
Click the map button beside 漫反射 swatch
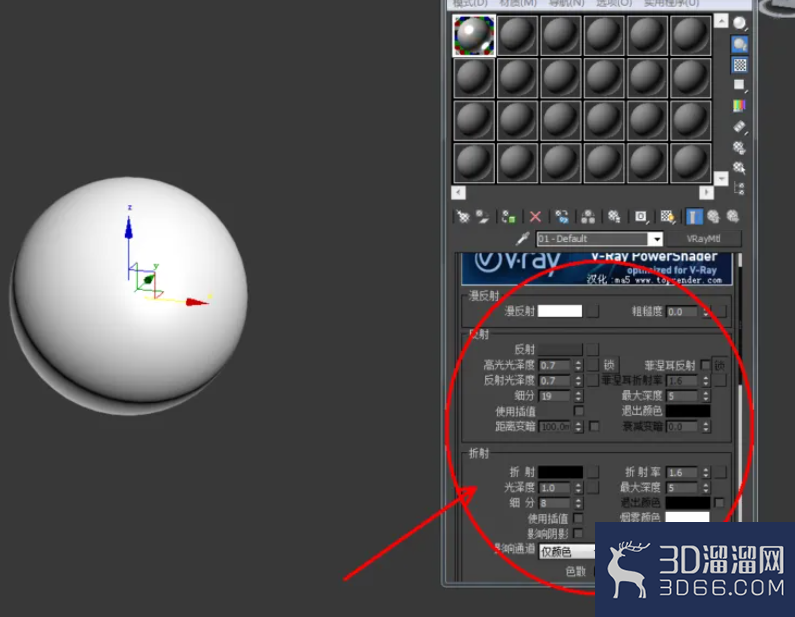click(x=592, y=311)
